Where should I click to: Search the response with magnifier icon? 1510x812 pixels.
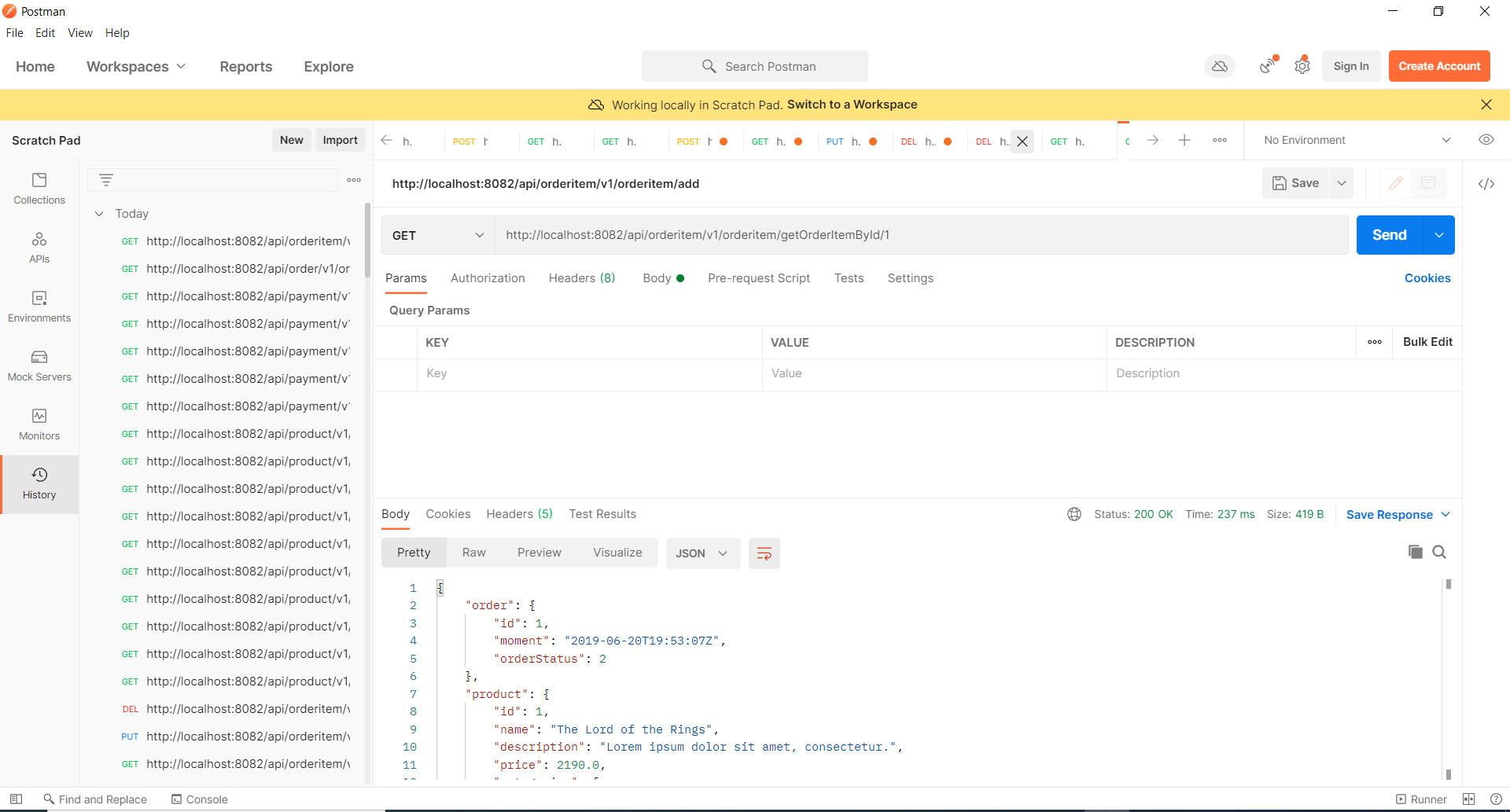pyautogui.click(x=1439, y=552)
